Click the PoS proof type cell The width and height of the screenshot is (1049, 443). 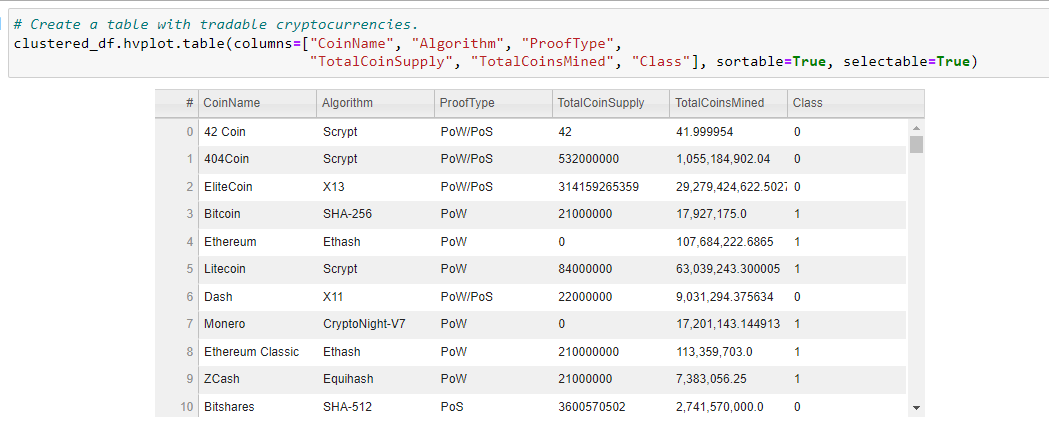click(x=493, y=406)
